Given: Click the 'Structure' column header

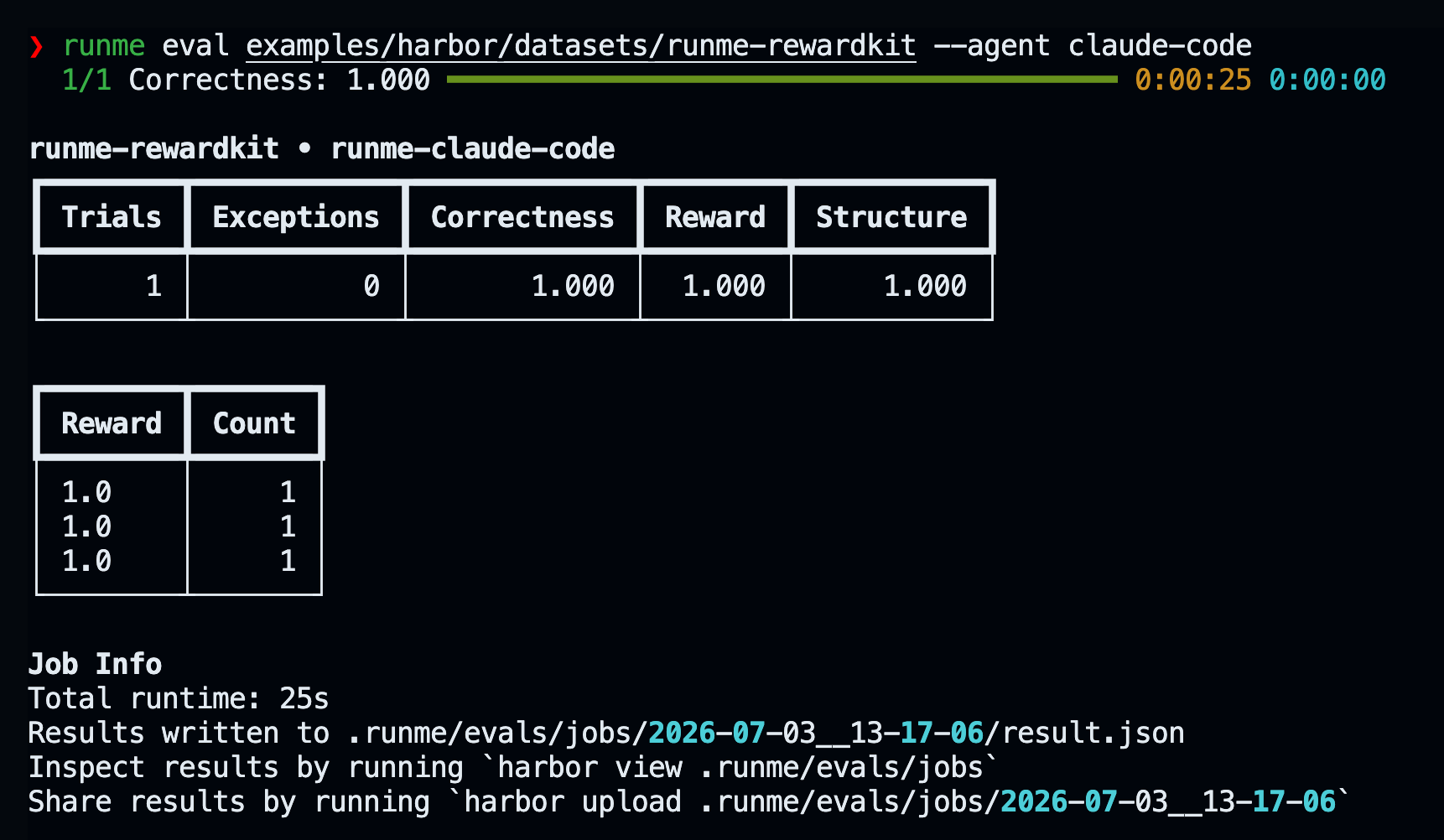Looking at the screenshot, I should (891, 217).
